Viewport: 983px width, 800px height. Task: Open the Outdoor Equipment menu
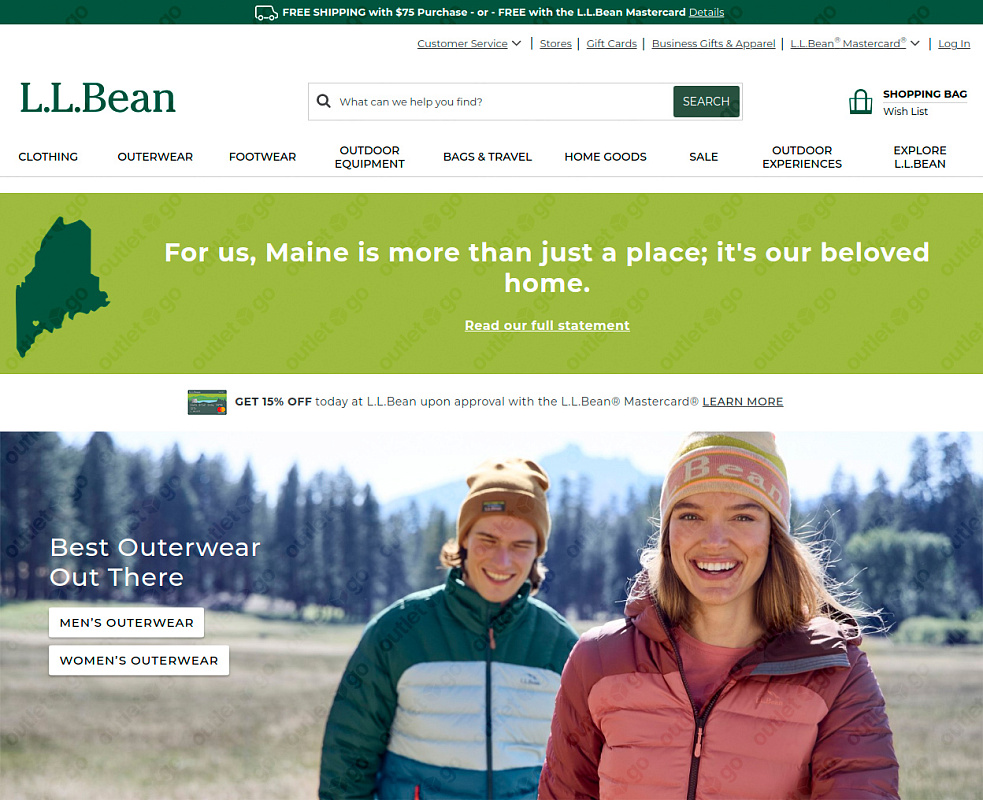(x=369, y=157)
